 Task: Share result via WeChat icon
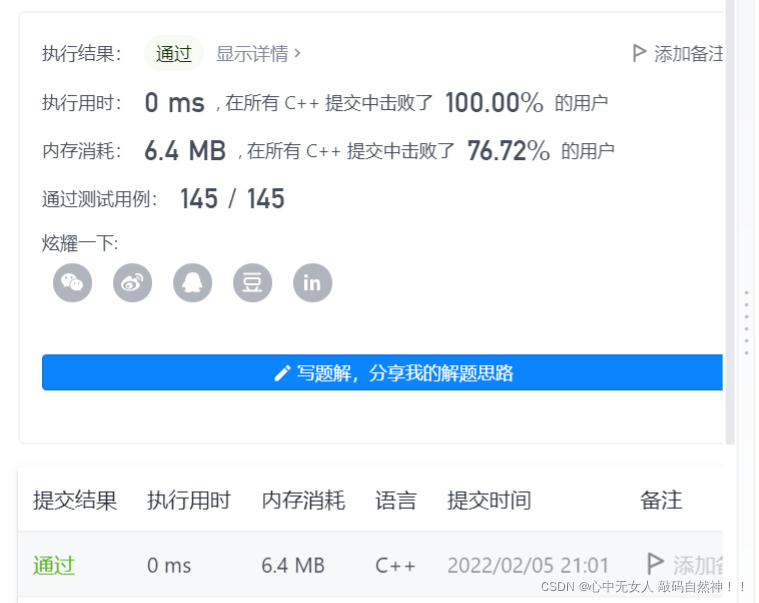point(73,283)
